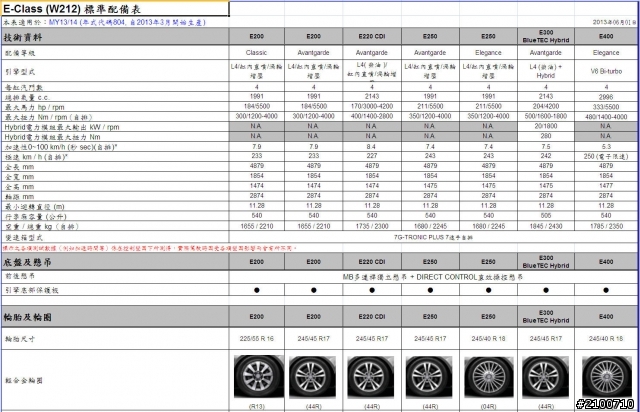Click the 8.4 acceleration value

[x=372, y=147]
